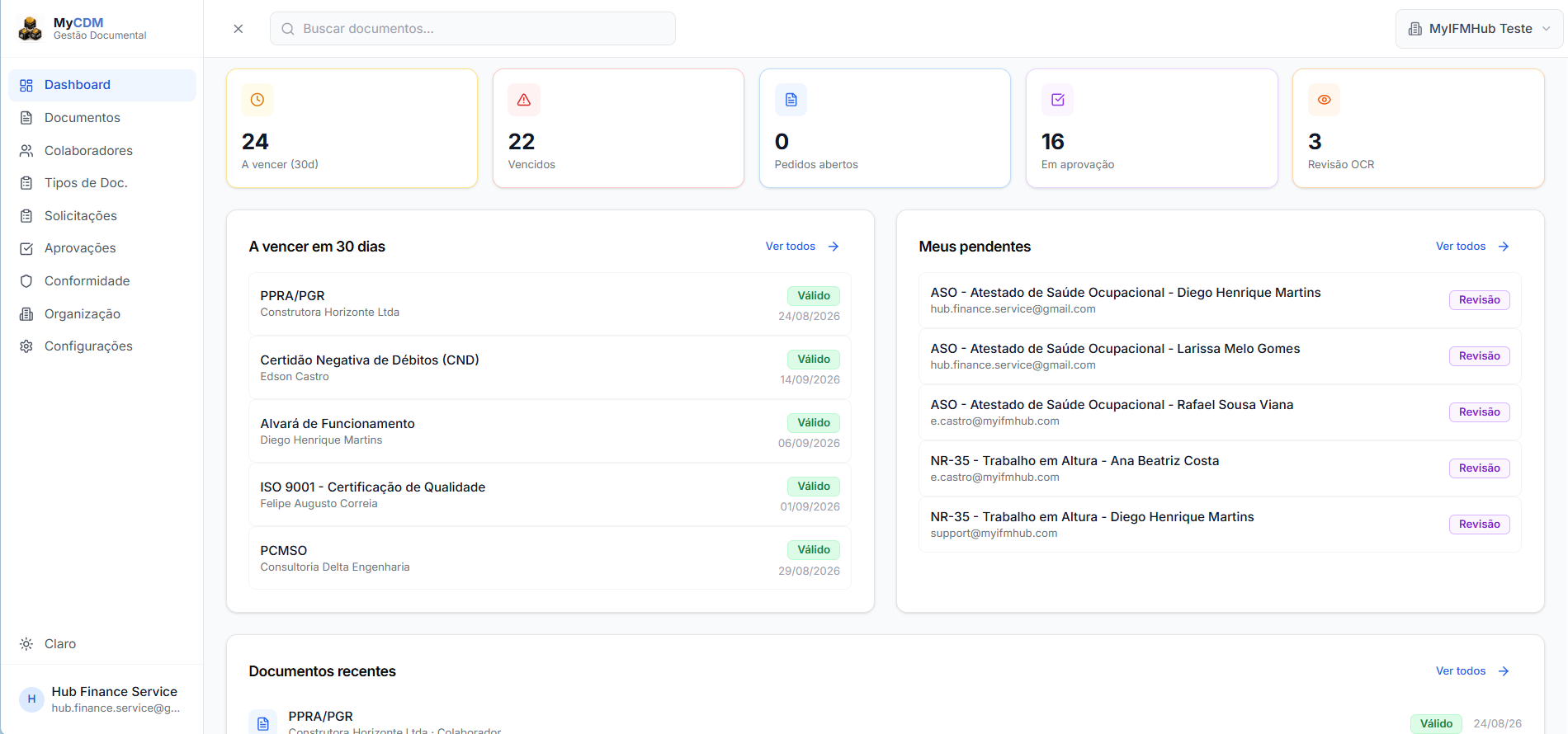1568x734 pixels.
Task: Open Configurações settings page
Action: pyautogui.click(x=102, y=346)
